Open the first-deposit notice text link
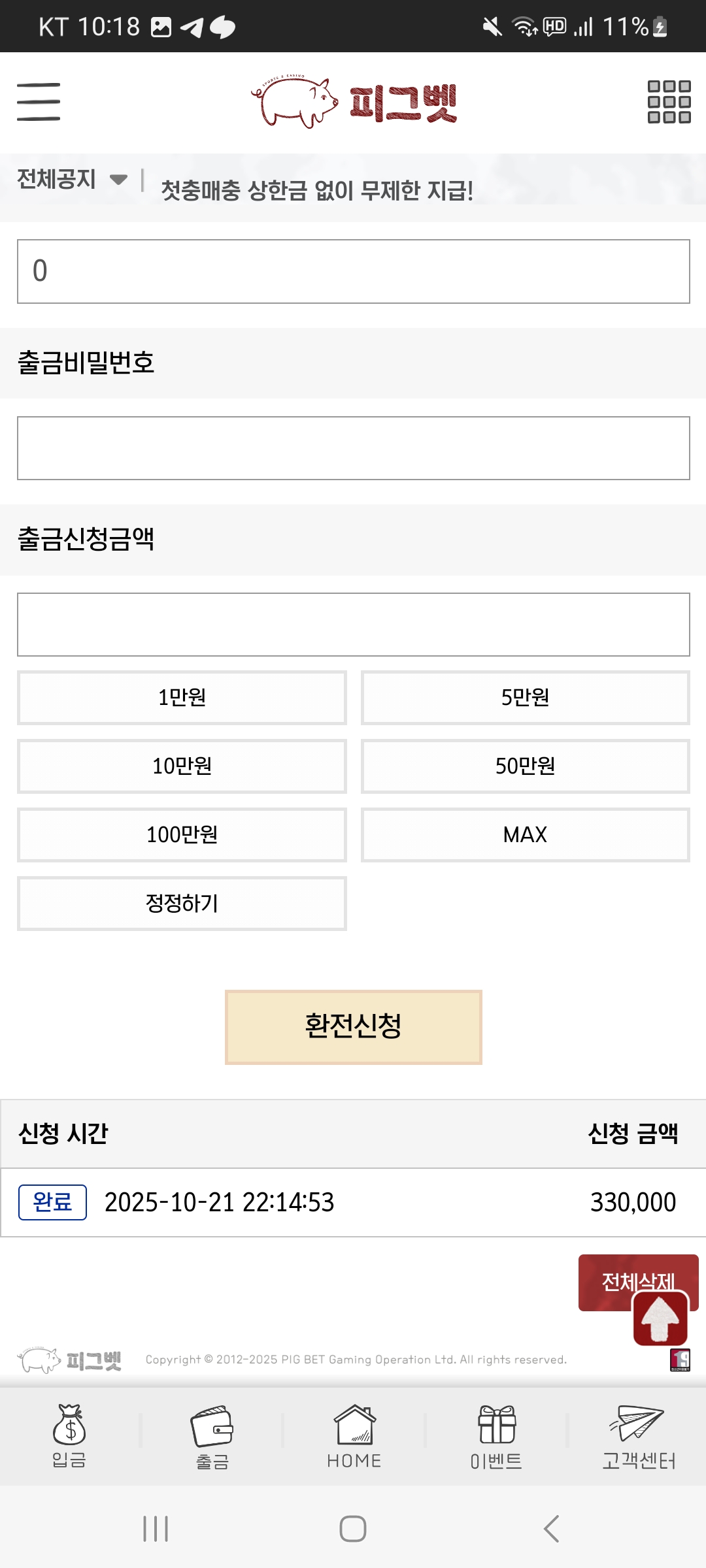Screen dimensions: 706x1568 pyautogui.click(x=317, y=191)
